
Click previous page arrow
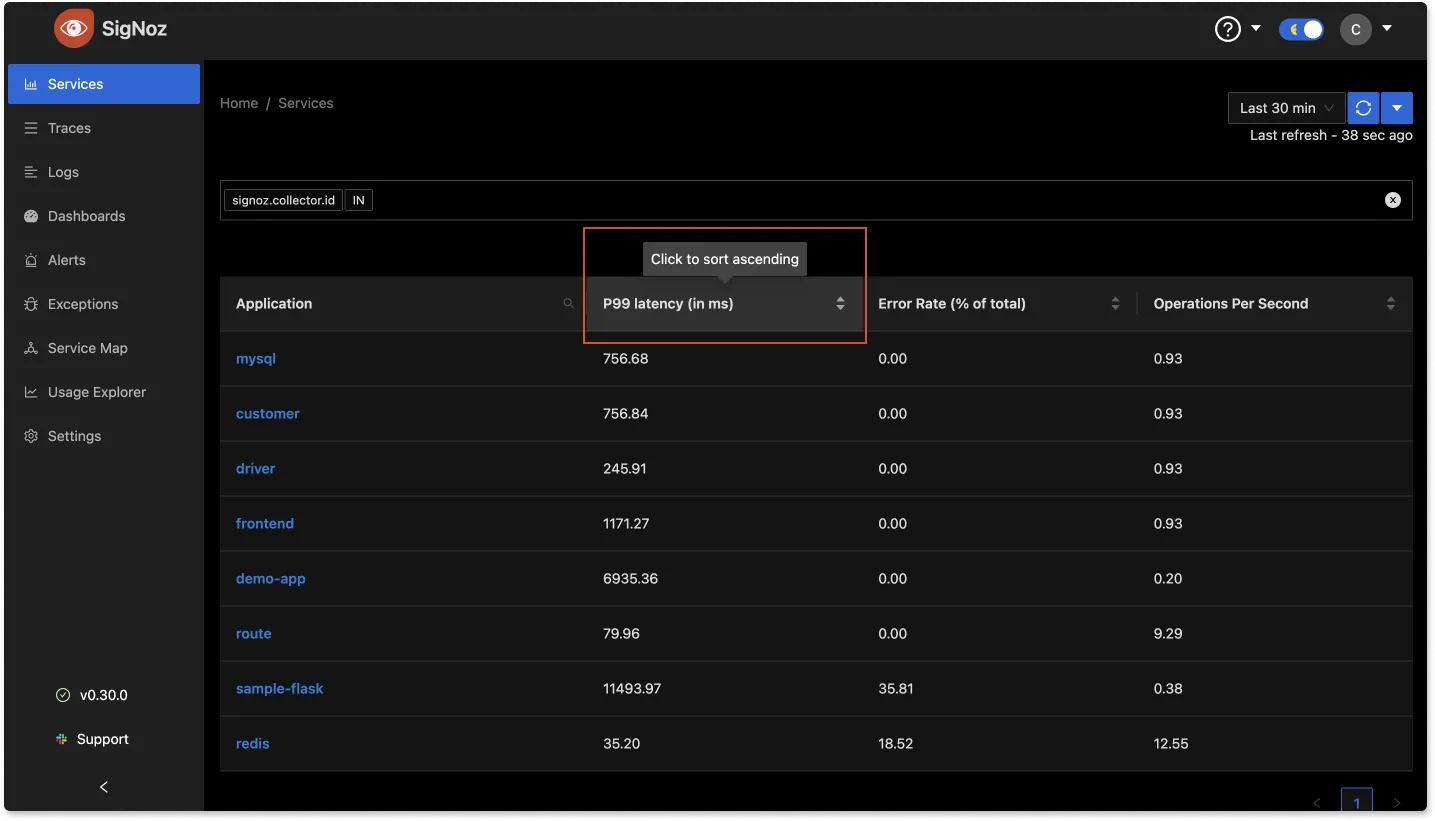pyautogui.click(x=1317, y=802)
